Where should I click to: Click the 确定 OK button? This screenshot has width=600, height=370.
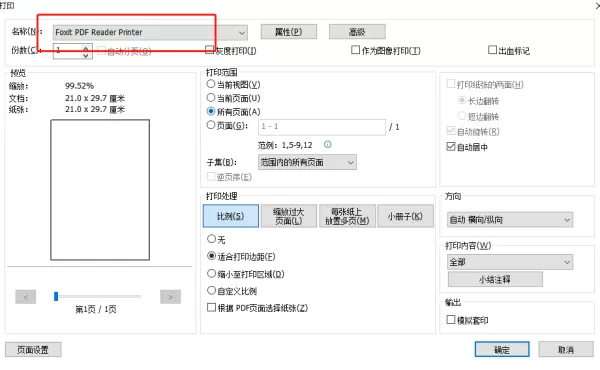point(502,349)
